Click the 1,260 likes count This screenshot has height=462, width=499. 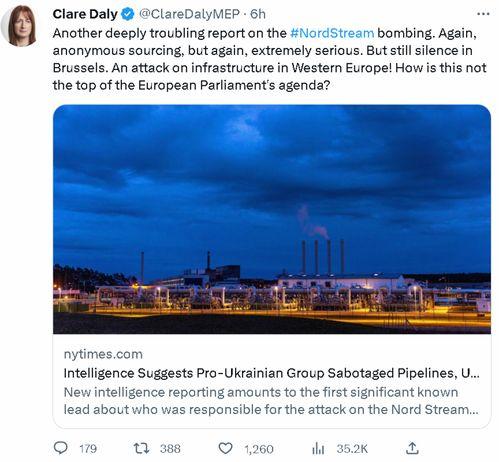pos(259,449)
